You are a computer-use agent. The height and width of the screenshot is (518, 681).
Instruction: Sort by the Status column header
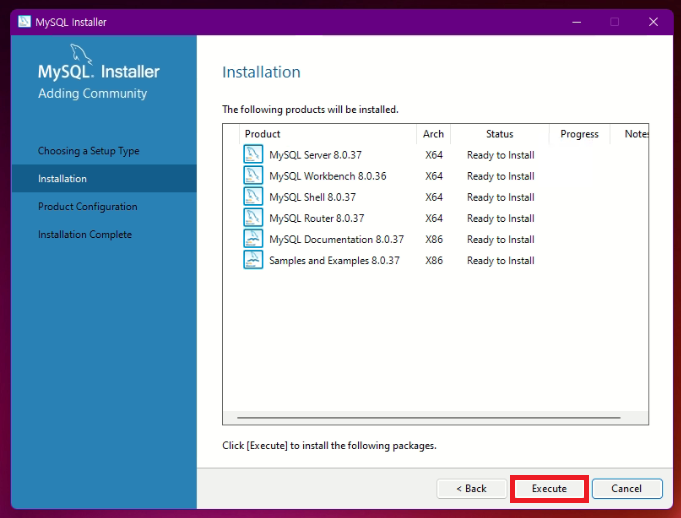coord(500,134)
